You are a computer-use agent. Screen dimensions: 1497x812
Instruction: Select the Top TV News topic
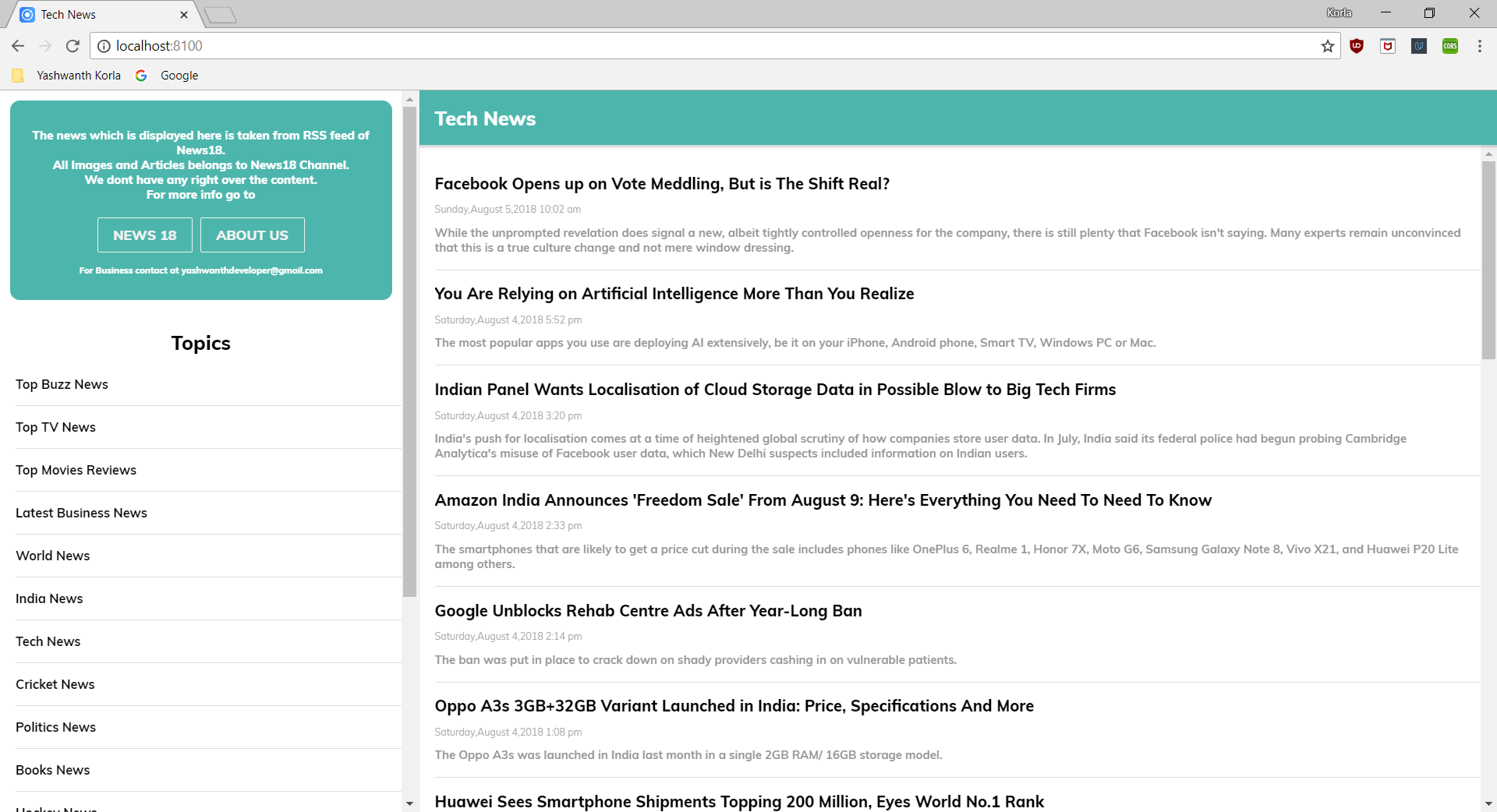click(x=208, y=428)
